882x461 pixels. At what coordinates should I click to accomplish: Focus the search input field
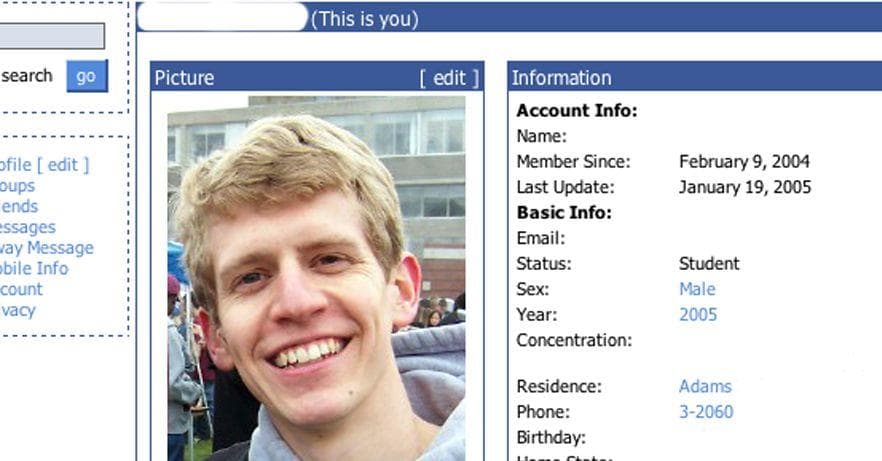pyautogui.click(x=52, y=36)
